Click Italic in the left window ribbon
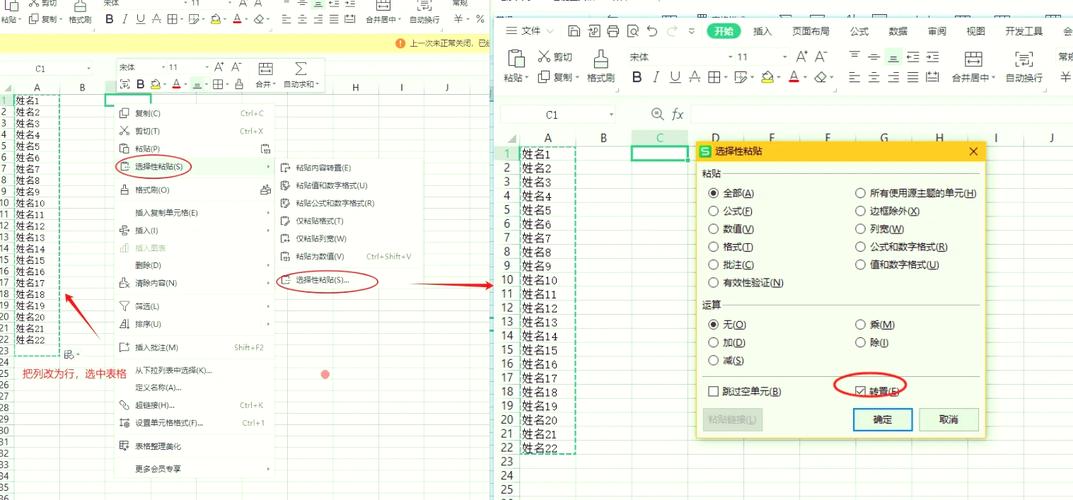 (x=125, y=19)
